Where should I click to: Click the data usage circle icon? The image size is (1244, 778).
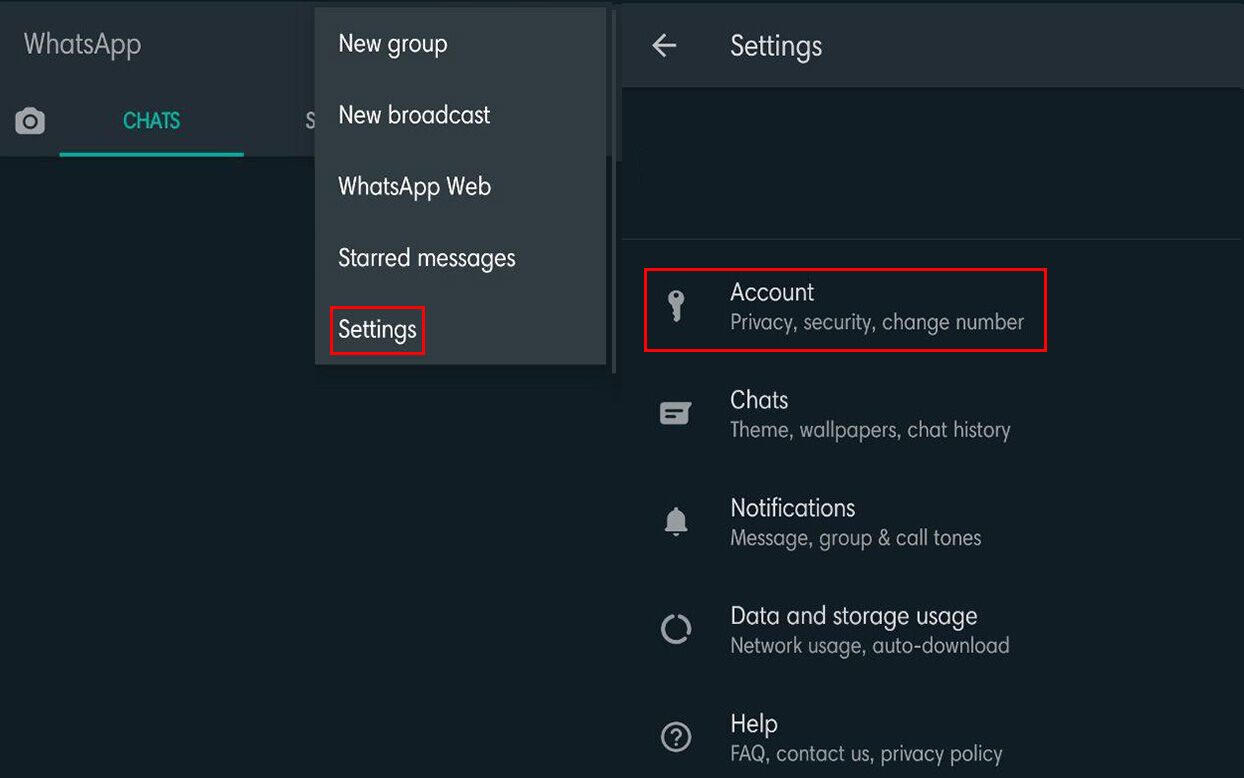[676, 630]
